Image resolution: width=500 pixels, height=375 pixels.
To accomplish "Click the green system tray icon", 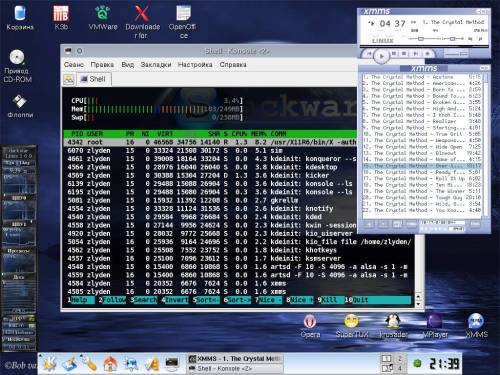I will (x=417, y=363).
